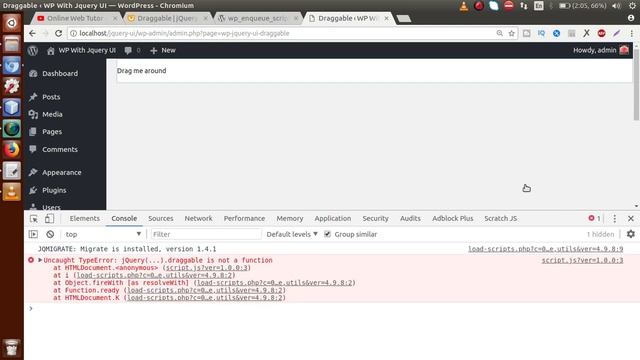The height and width of the screenshot is (360, 640).
Task: Open the Default levels dropdown
Action: coord(292,234)
